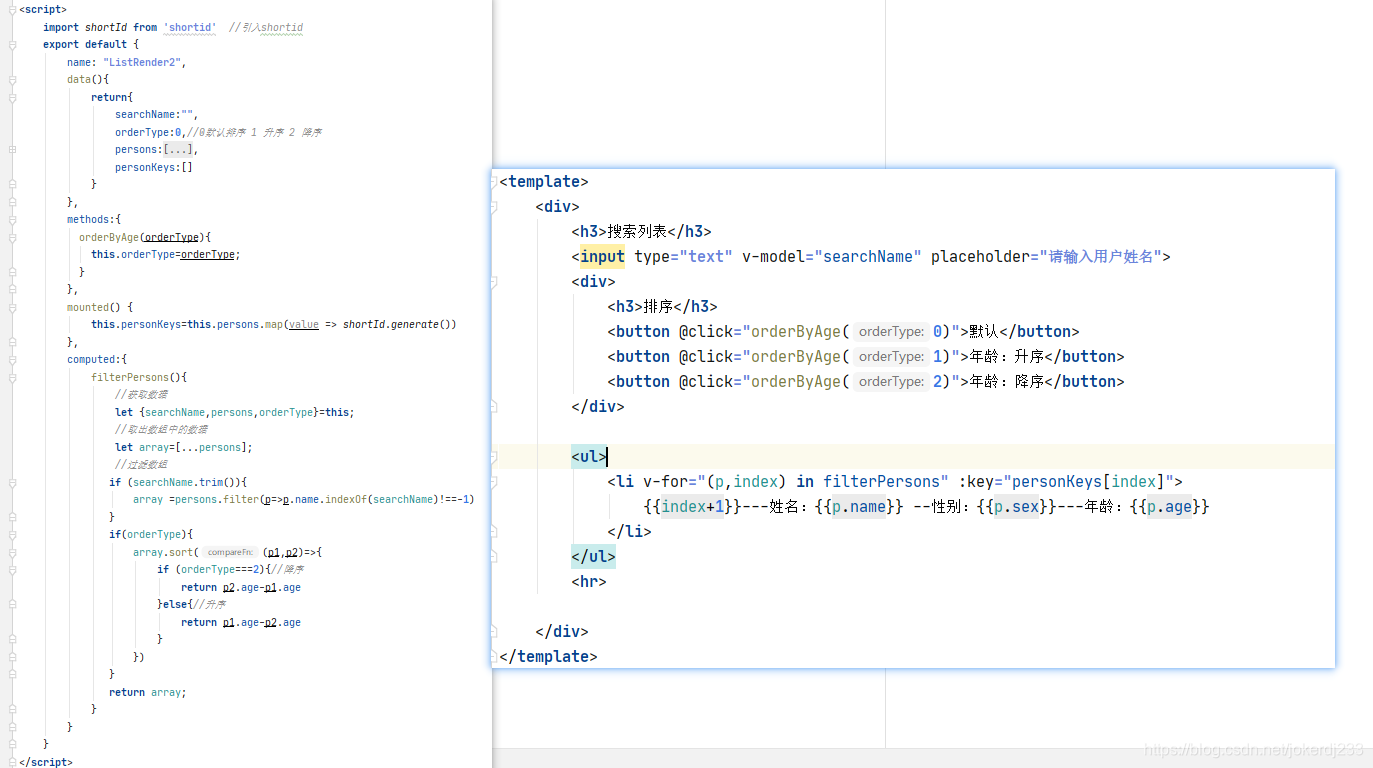Viewport: 1373px width, 768px height.
Task: Collapse the data() function in gutter
Action: pyautogui.click(x=12, y=80)
